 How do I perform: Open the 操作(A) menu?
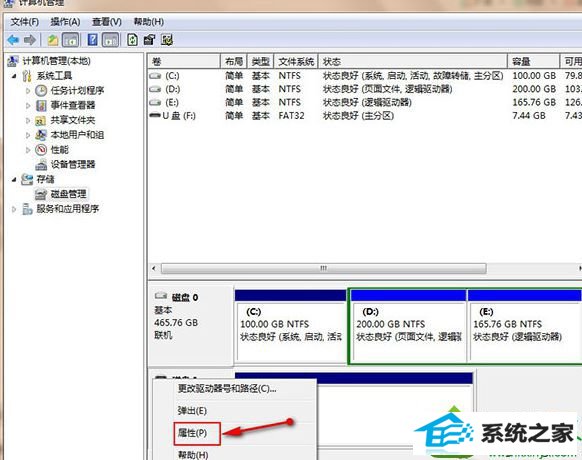65,22
